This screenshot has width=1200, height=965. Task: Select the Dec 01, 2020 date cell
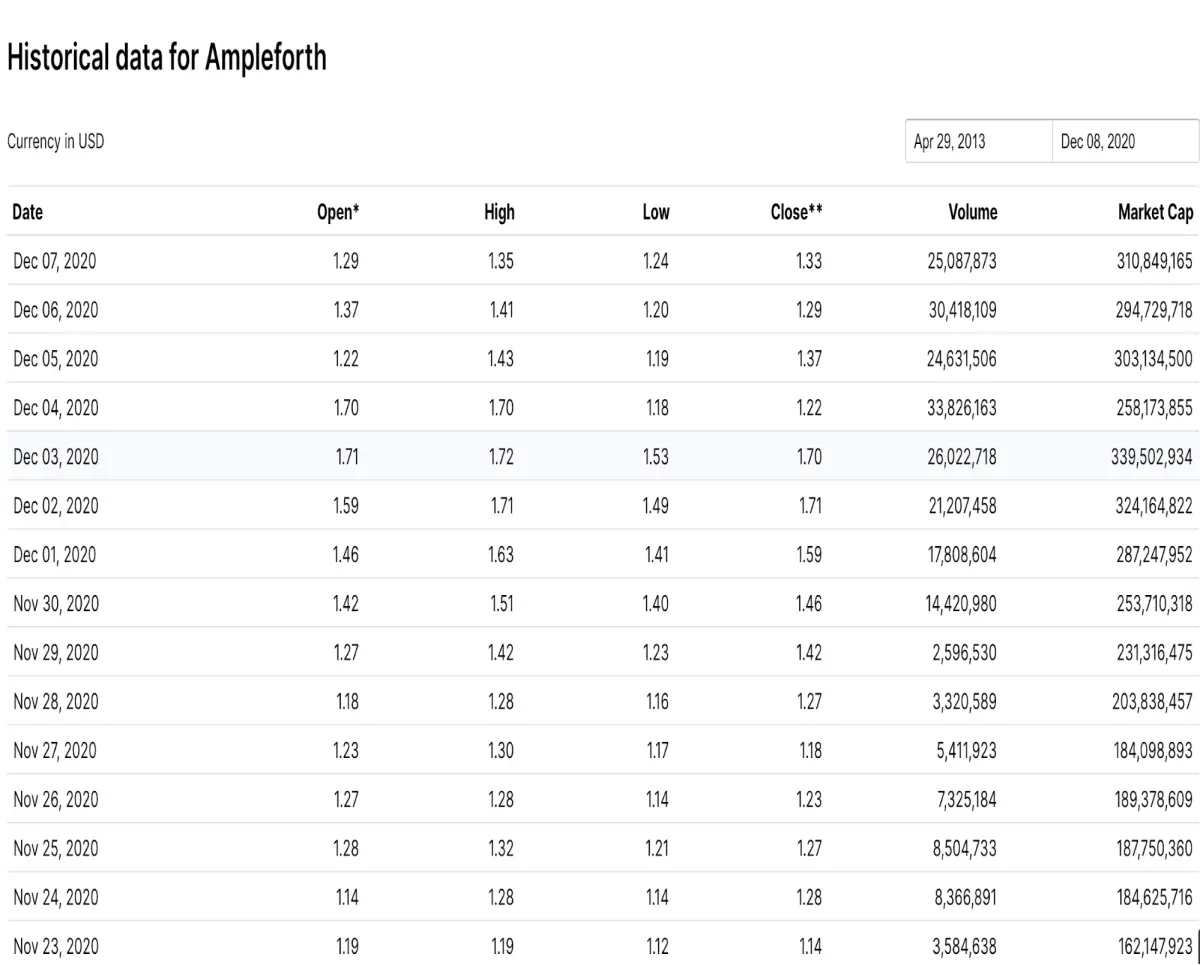point(54,555)
